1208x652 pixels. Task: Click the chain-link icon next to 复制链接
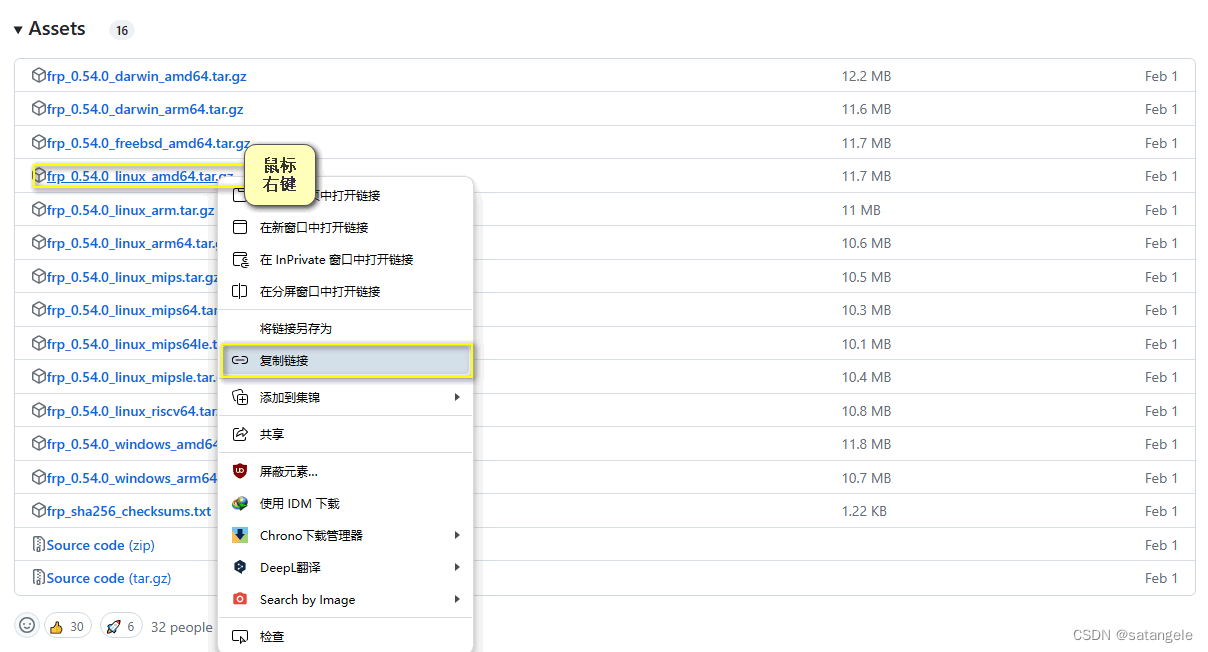(240, 360)
